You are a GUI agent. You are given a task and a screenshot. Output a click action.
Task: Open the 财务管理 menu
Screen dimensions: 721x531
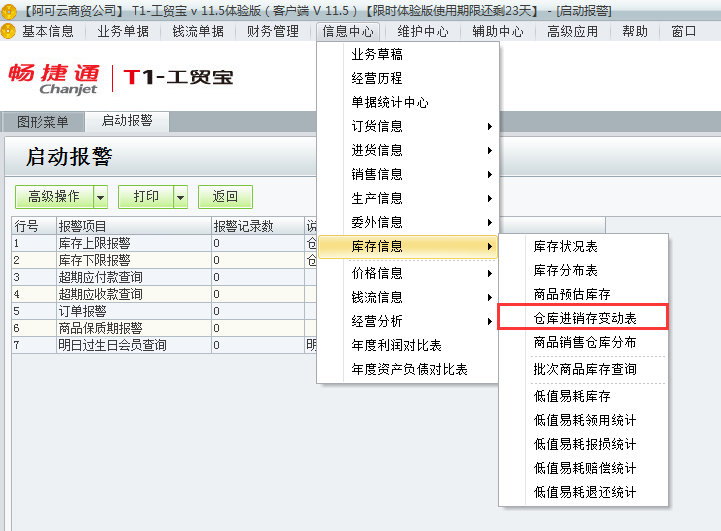(273, 31)
